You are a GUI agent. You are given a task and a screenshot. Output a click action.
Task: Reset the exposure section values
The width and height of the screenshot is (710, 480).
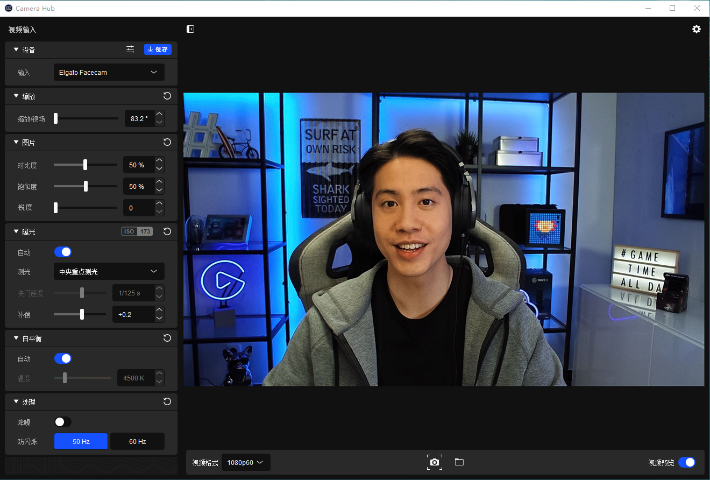166,231
